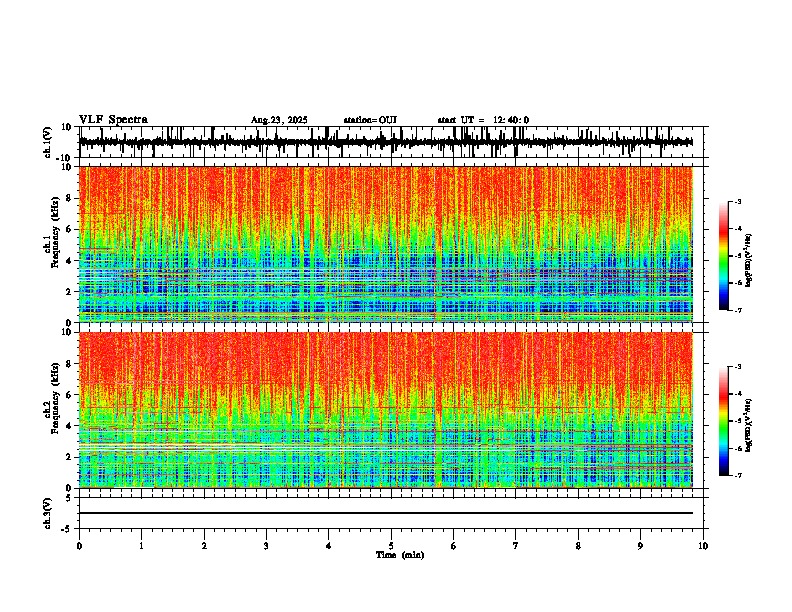Click time axis tick label '6'
The height and width of the screenshot is (612, 792).
454,546
